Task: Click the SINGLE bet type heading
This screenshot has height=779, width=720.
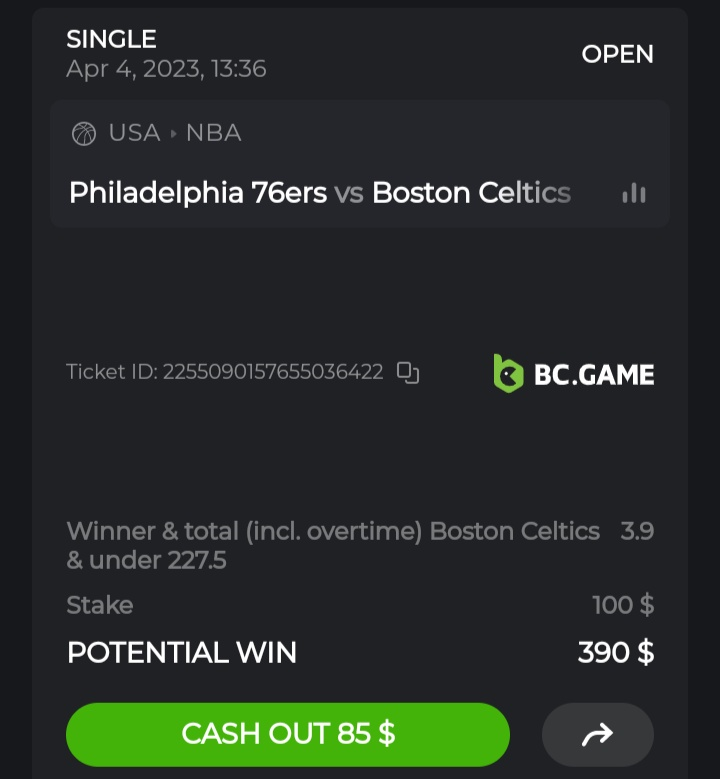Action: (x=111, y=39)
